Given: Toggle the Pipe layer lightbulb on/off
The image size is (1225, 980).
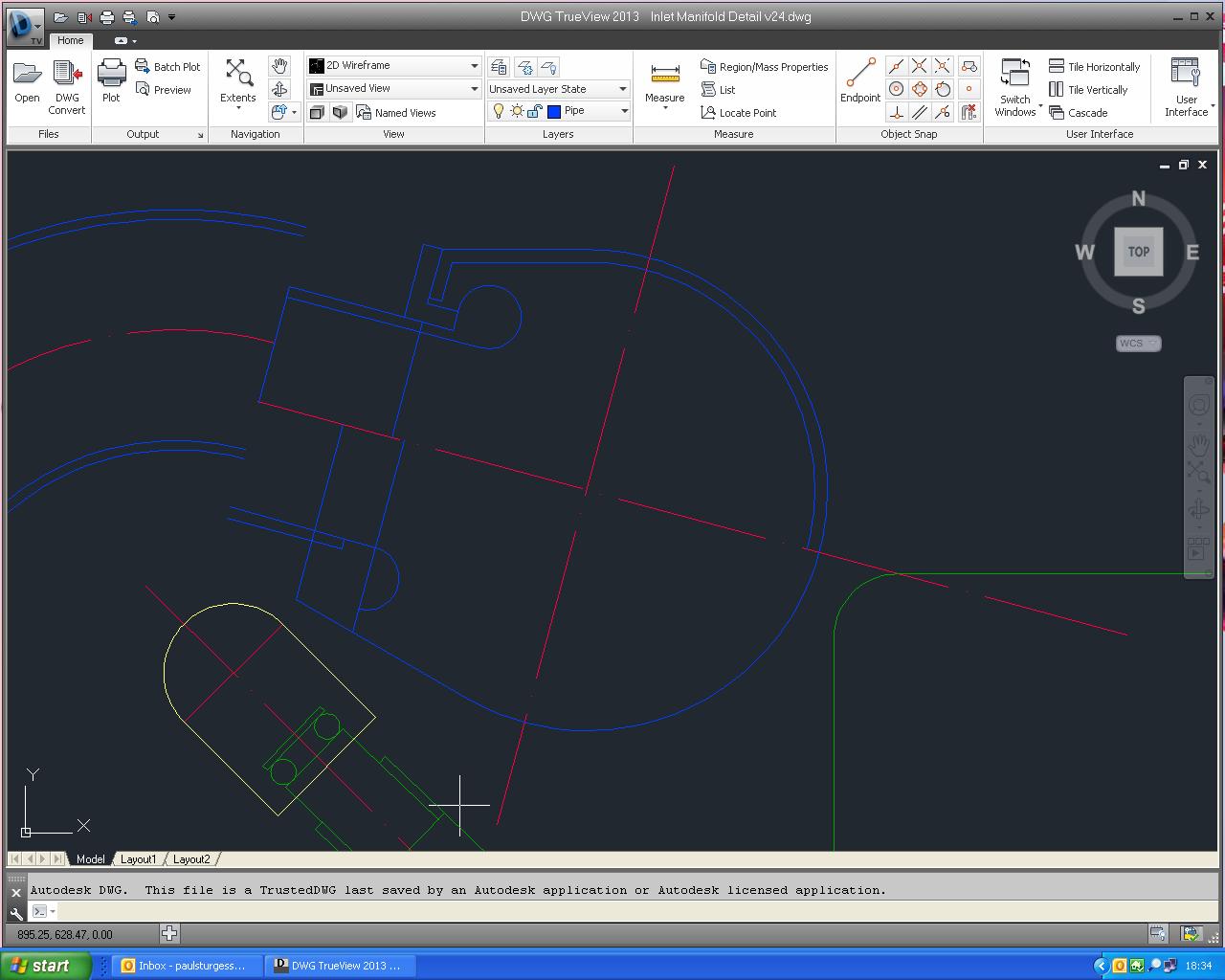Looking at the screenshot, I should (498, 111).
